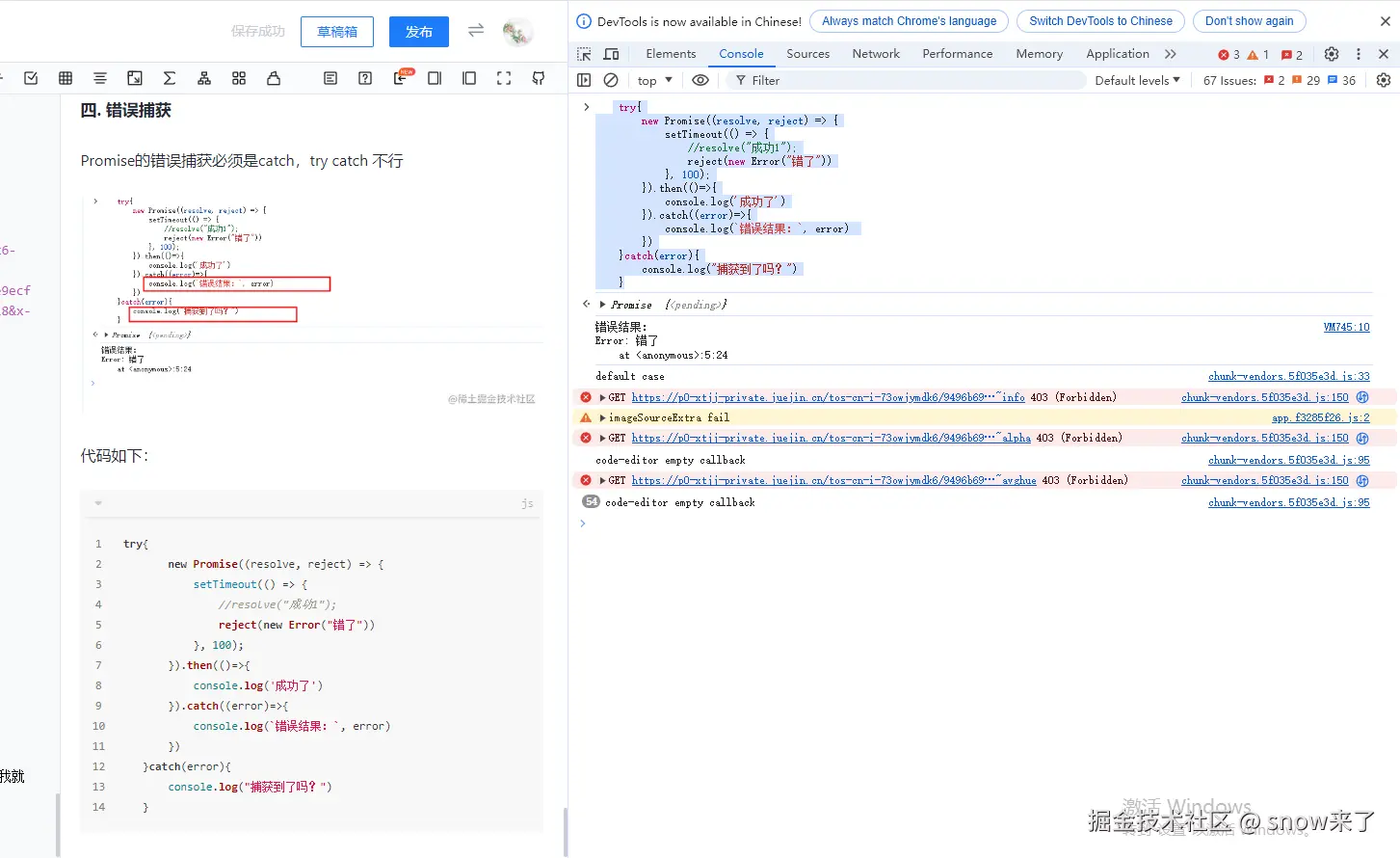Viewport: 1400px width, 858px height.
Task: Open the VM745:10 source link
Action: [x=1346, y=328]
